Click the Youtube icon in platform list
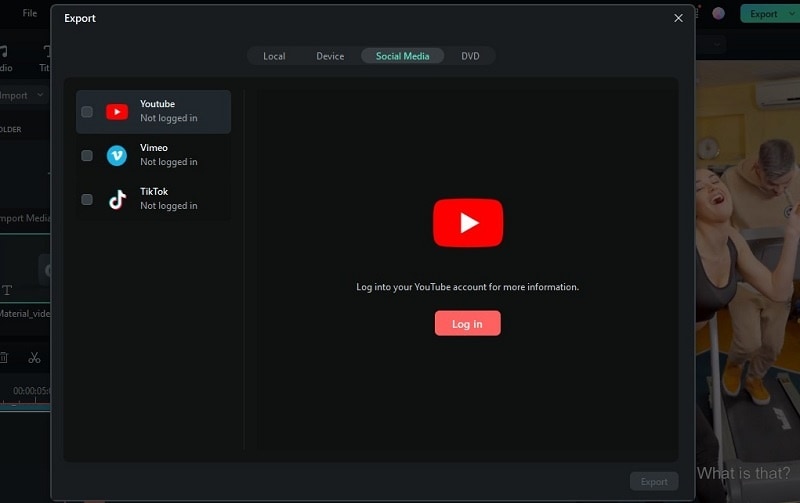The height and width of the screenshot is (503, 800). pyautogui.click(x=117, y=112)
